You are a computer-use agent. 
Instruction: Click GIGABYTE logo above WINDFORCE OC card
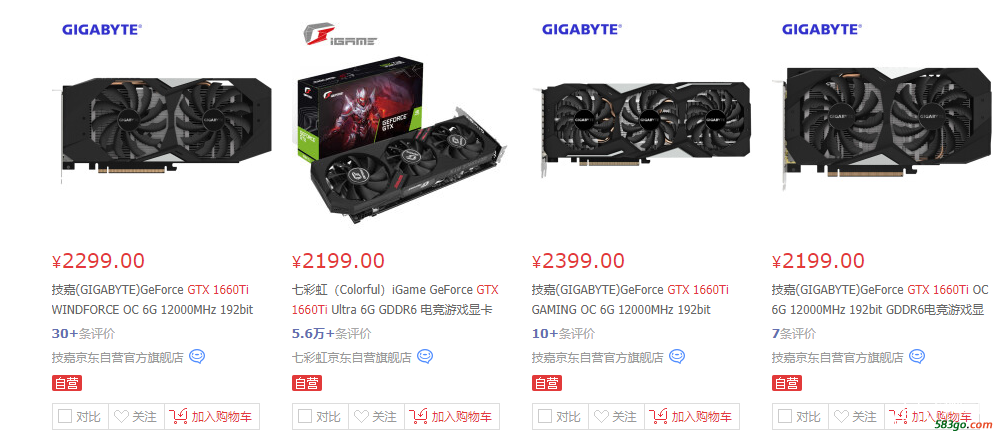(101, 29)
